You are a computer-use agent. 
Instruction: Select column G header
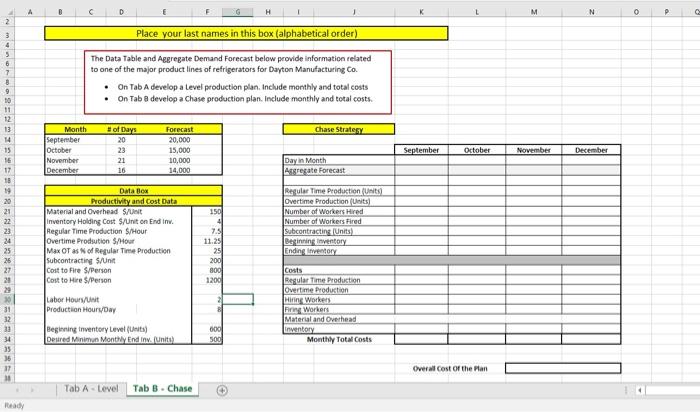tap(238, 12)
